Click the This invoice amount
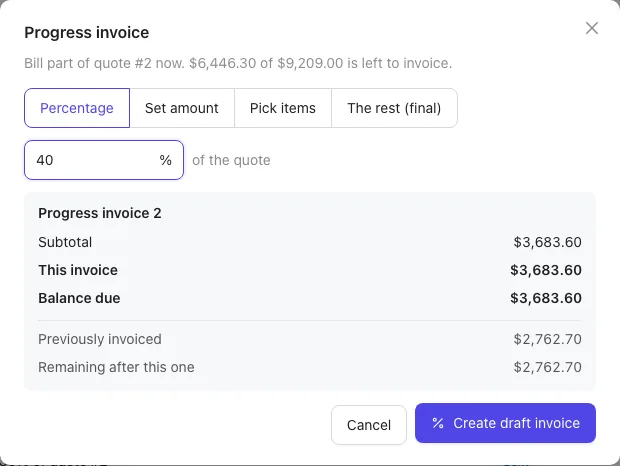620x466 pixels. [546, 270]
